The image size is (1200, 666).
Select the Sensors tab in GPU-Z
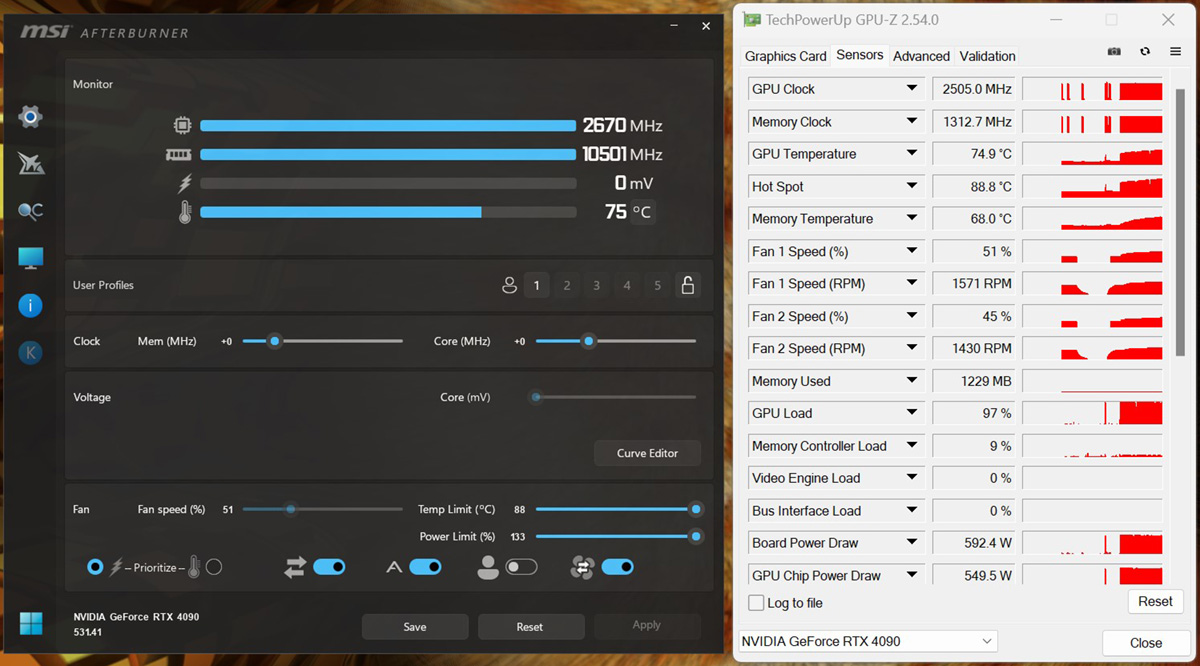coord(860,55)
